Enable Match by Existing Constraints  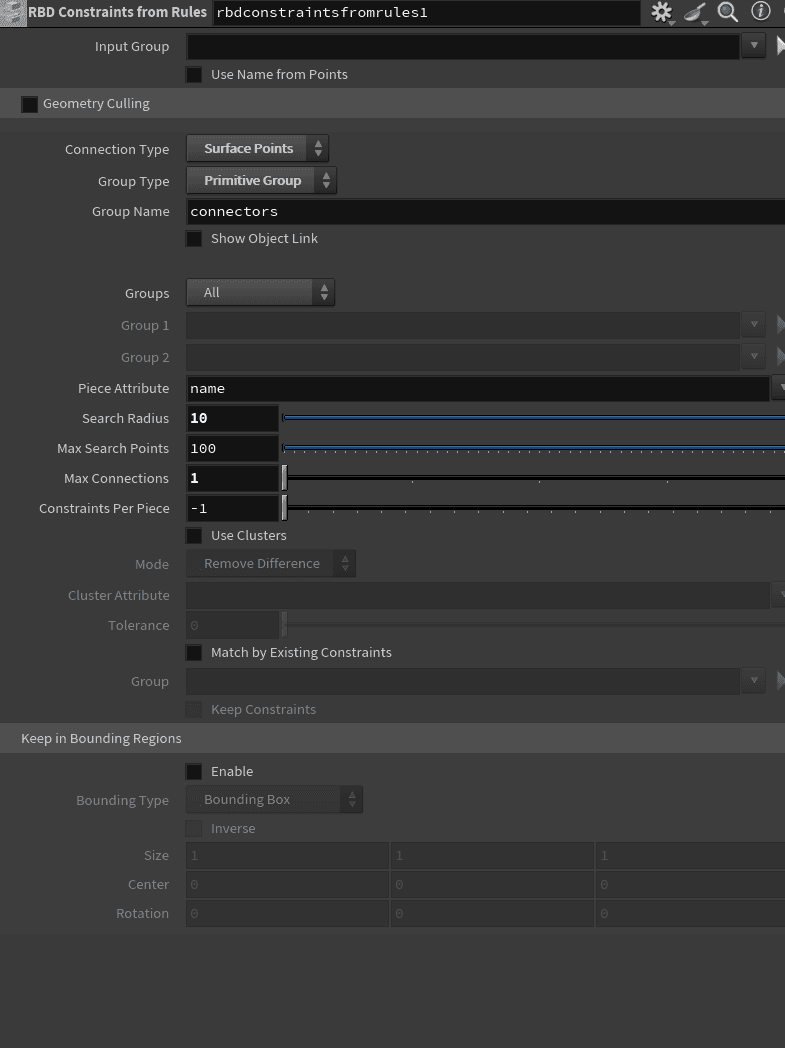(x=194, y=652)
